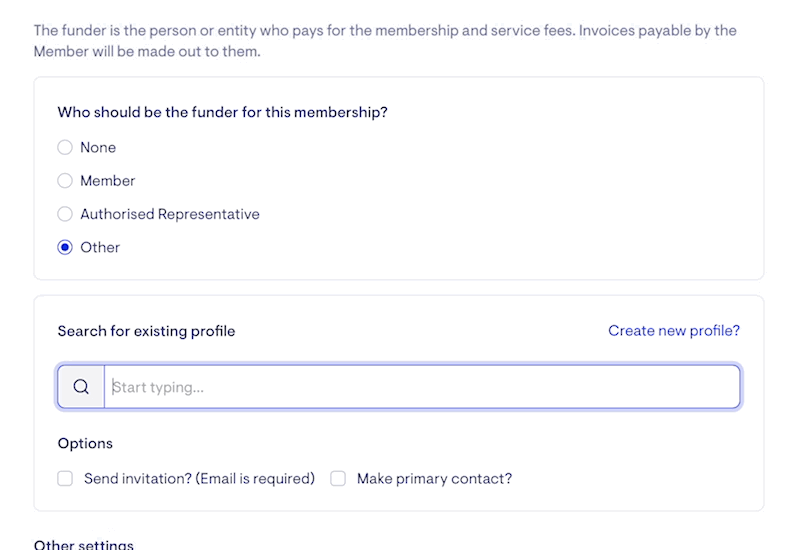Click the Other settings heading
The image size is (800, 550).
click(x=84, y=544)
